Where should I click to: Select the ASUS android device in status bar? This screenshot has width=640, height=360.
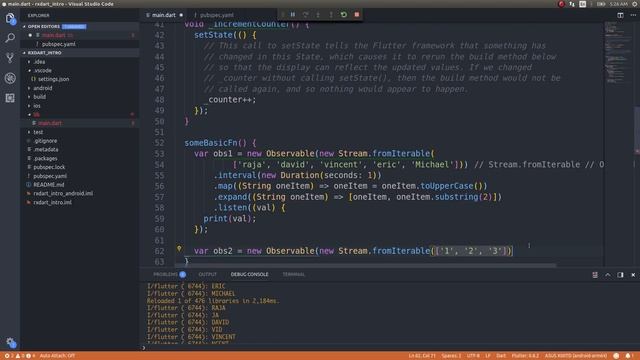click(576, 356)
